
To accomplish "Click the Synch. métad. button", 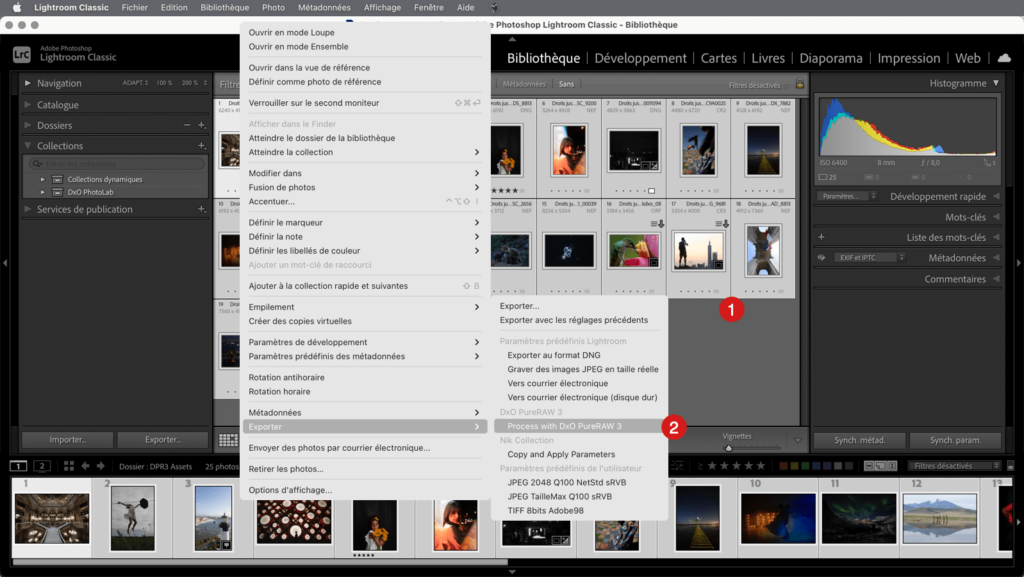I will point(859,440).
